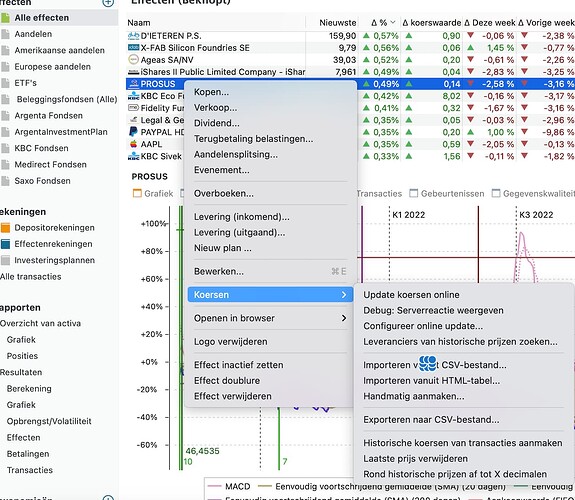575x500 pixels.
Task: Open the Grafiek tab
Action: (153, 193)
